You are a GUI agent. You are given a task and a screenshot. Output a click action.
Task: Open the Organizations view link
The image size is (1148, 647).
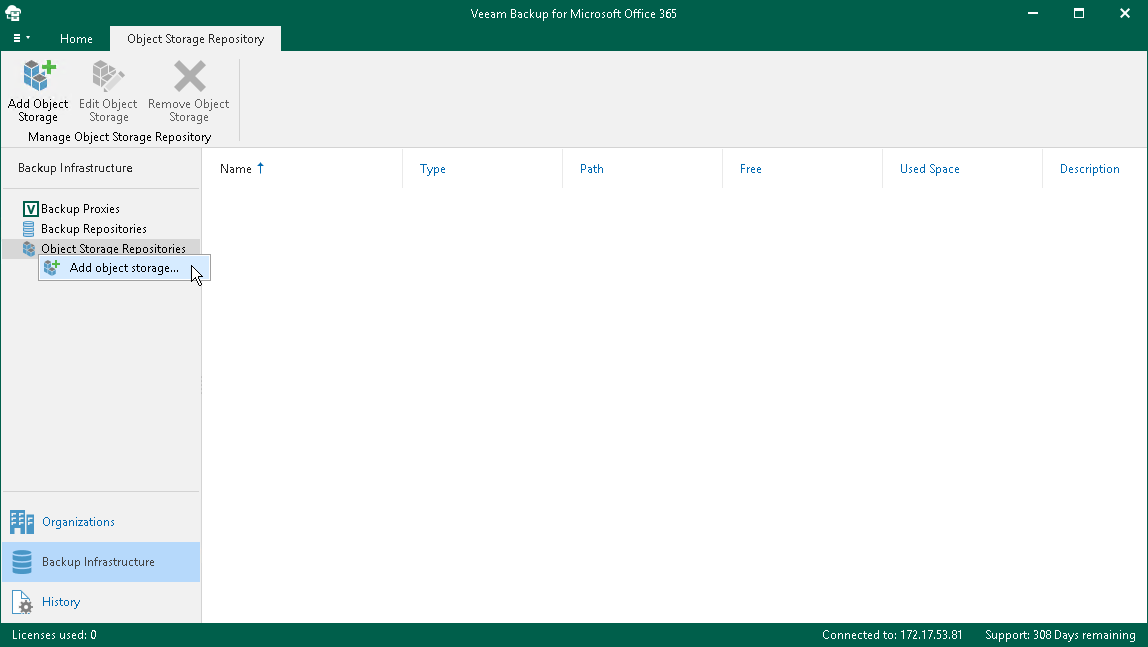click(78, 522)
